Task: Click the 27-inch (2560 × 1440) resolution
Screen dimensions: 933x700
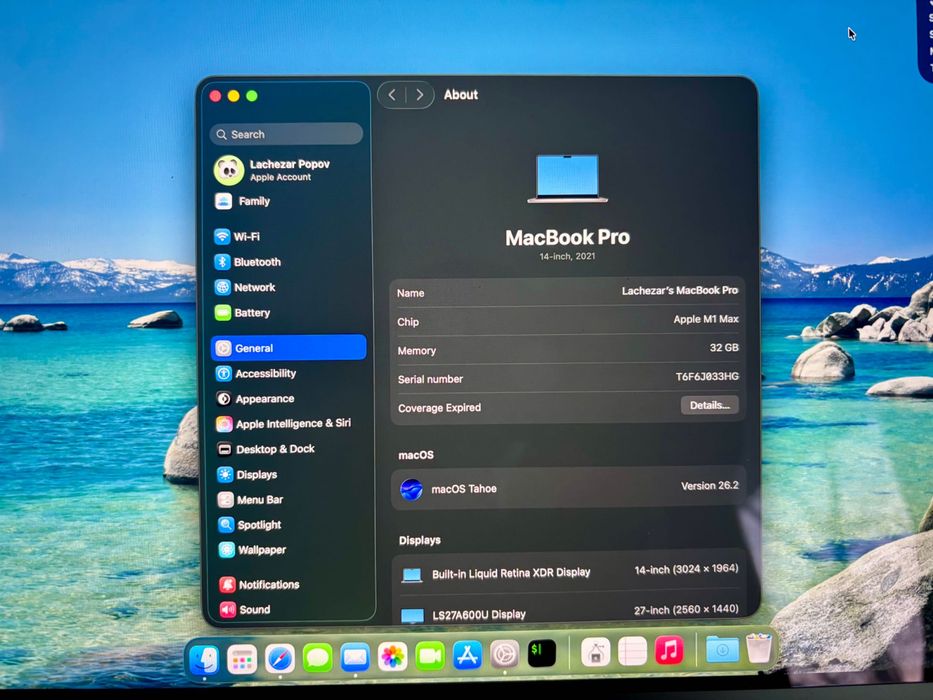Action: click(686, 610)
